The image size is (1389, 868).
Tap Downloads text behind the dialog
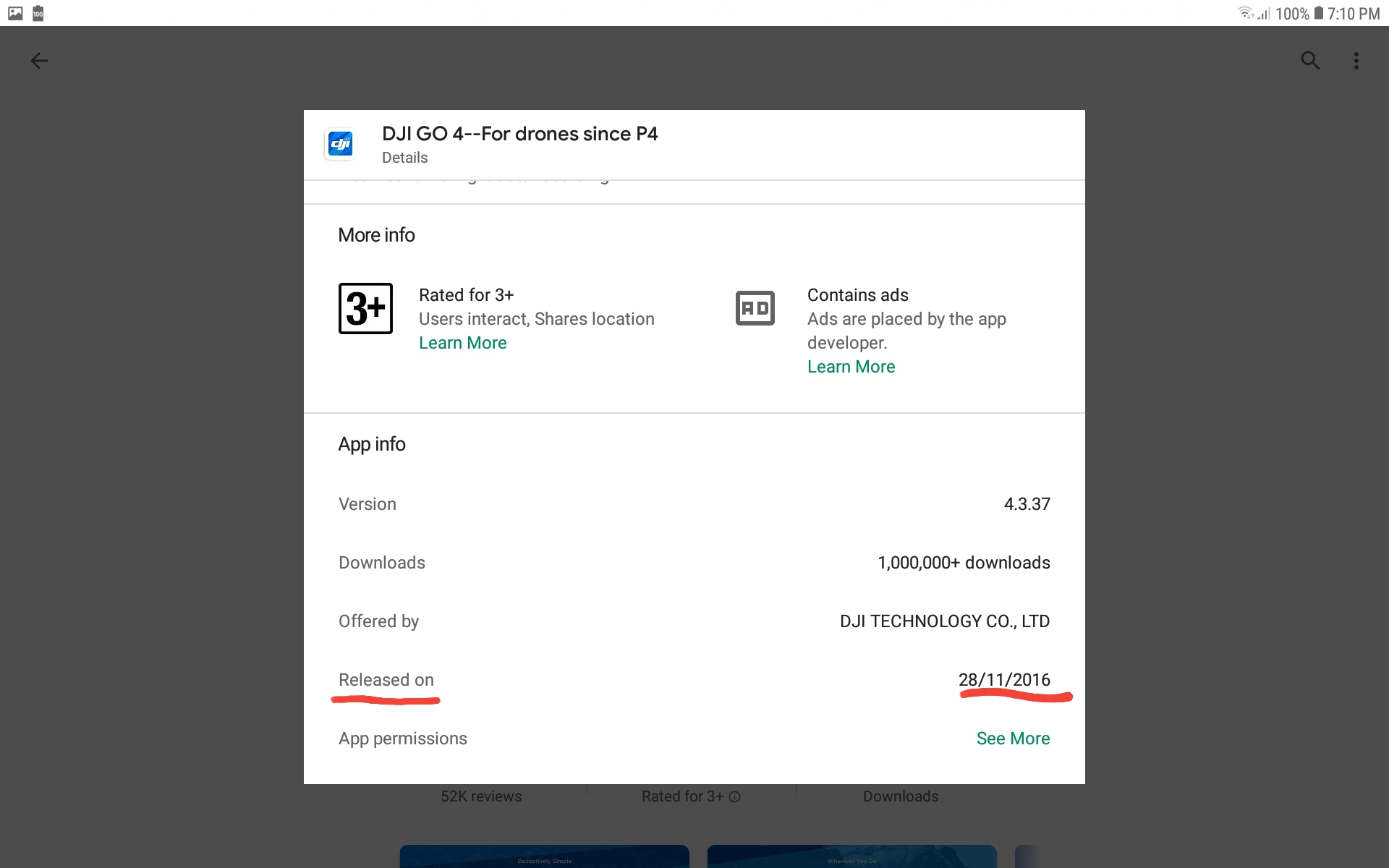[901, 796]
